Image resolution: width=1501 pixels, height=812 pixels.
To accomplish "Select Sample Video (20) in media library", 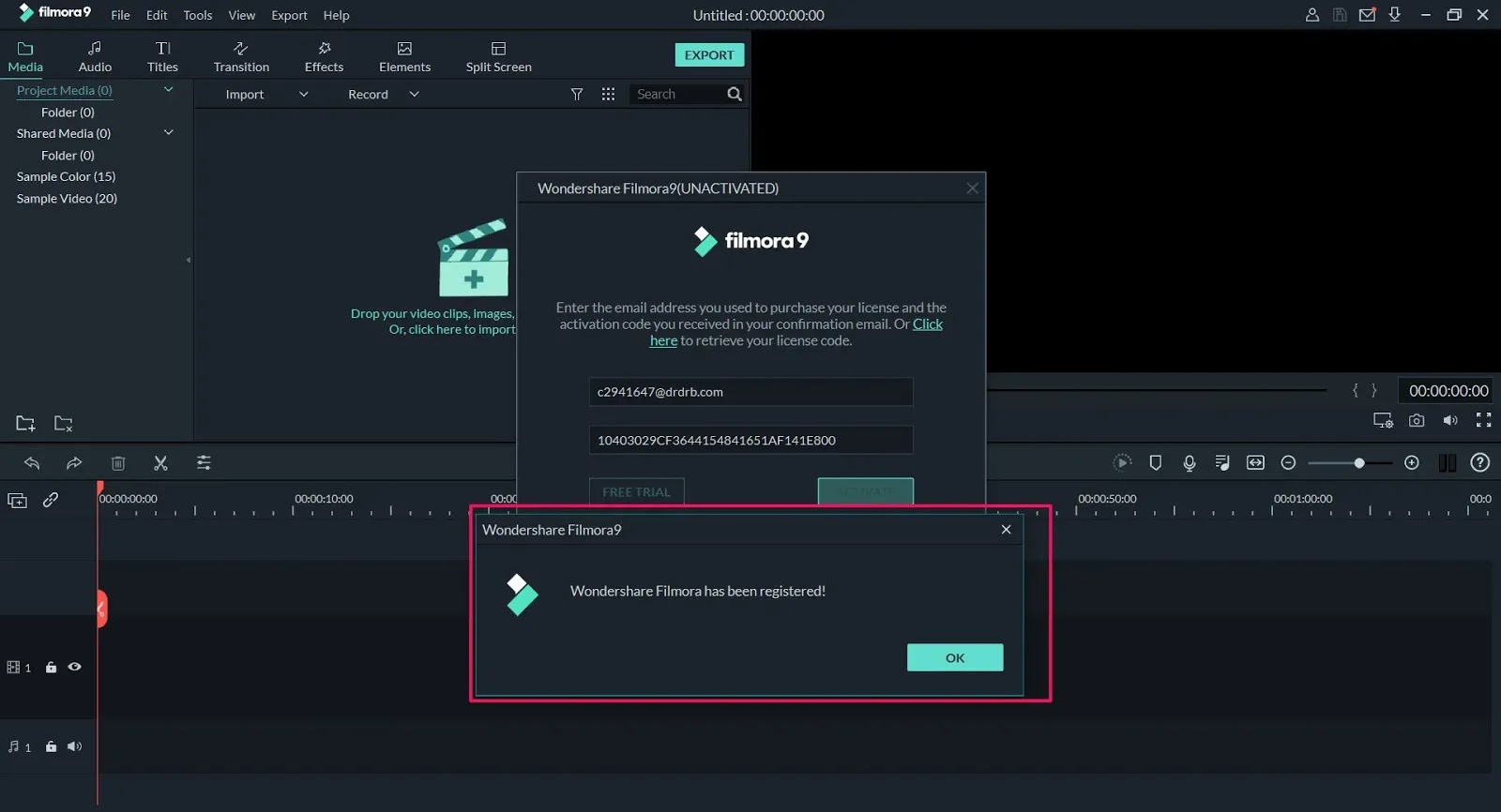I will tap(67, 198).
